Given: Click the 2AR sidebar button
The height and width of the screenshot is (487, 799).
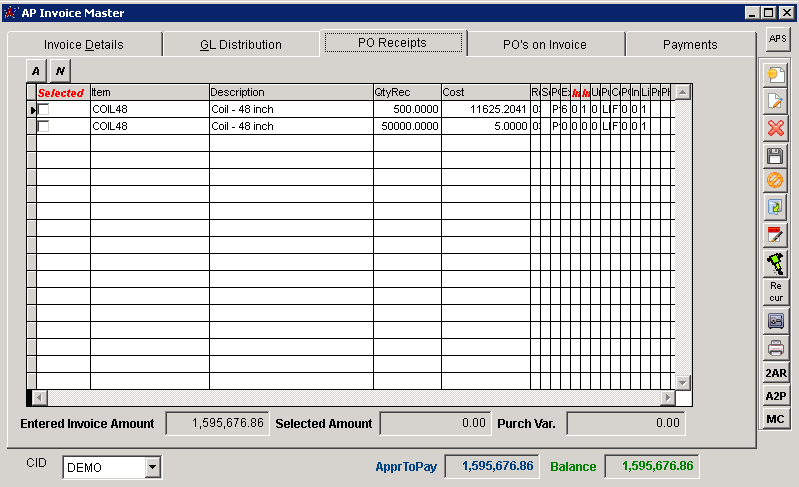Looking at the screenshot, I should pyautogui.click(x=776, y=374).
